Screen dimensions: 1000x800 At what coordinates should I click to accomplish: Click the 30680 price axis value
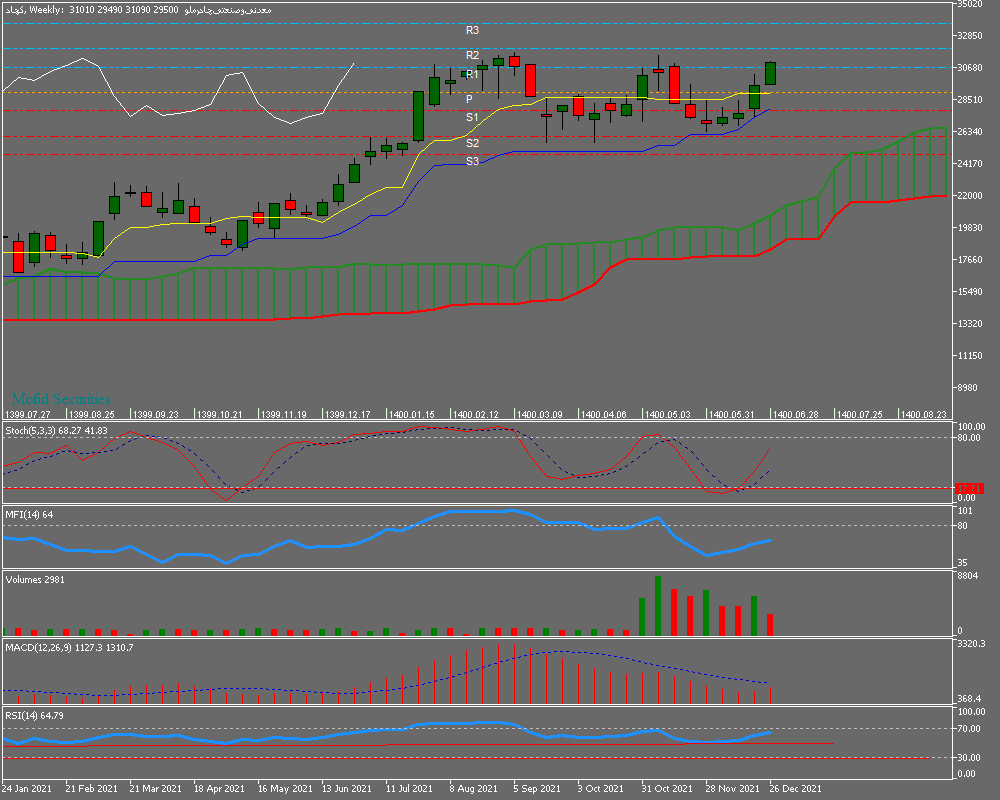(x=969, y=68)
